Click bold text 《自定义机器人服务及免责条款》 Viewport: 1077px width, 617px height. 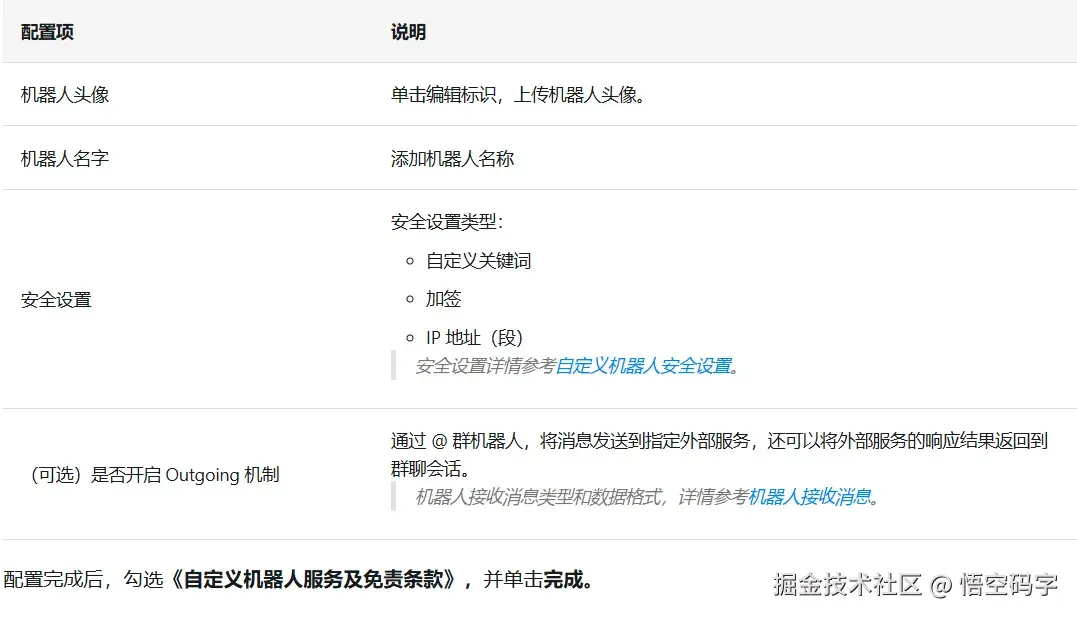[312, 580]
